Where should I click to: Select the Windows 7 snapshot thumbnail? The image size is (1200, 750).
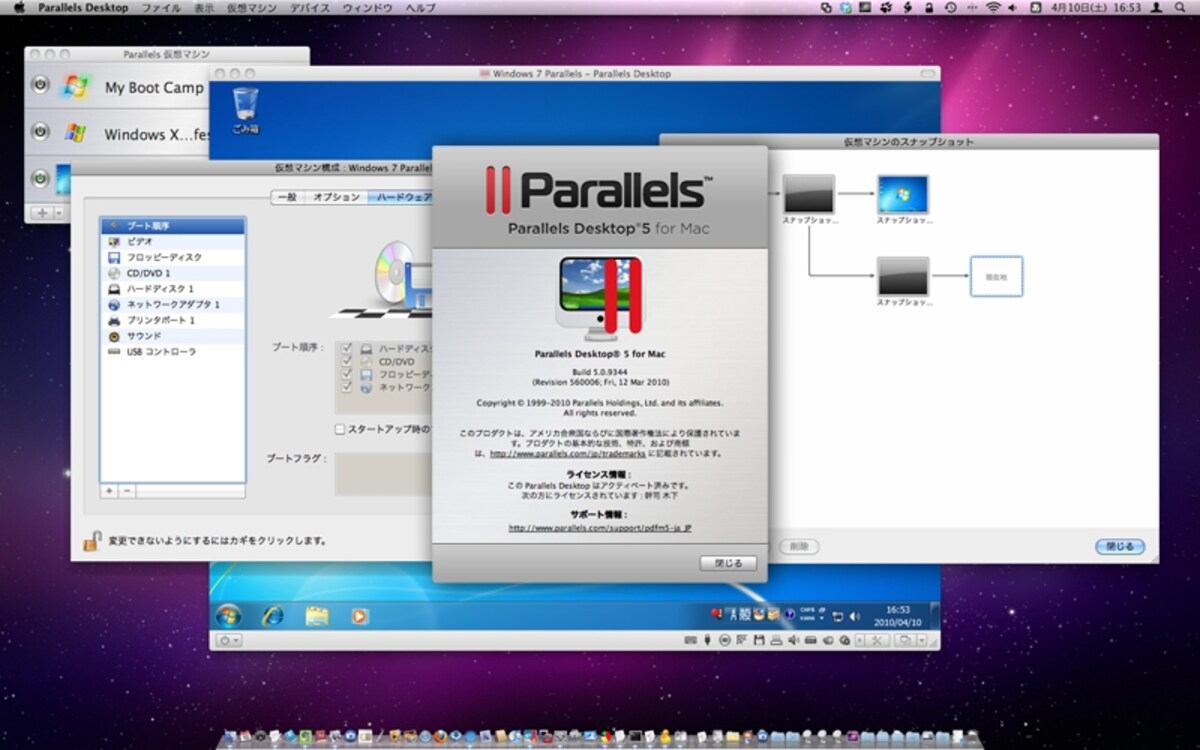pyautogui.click(x=903, y=194)
